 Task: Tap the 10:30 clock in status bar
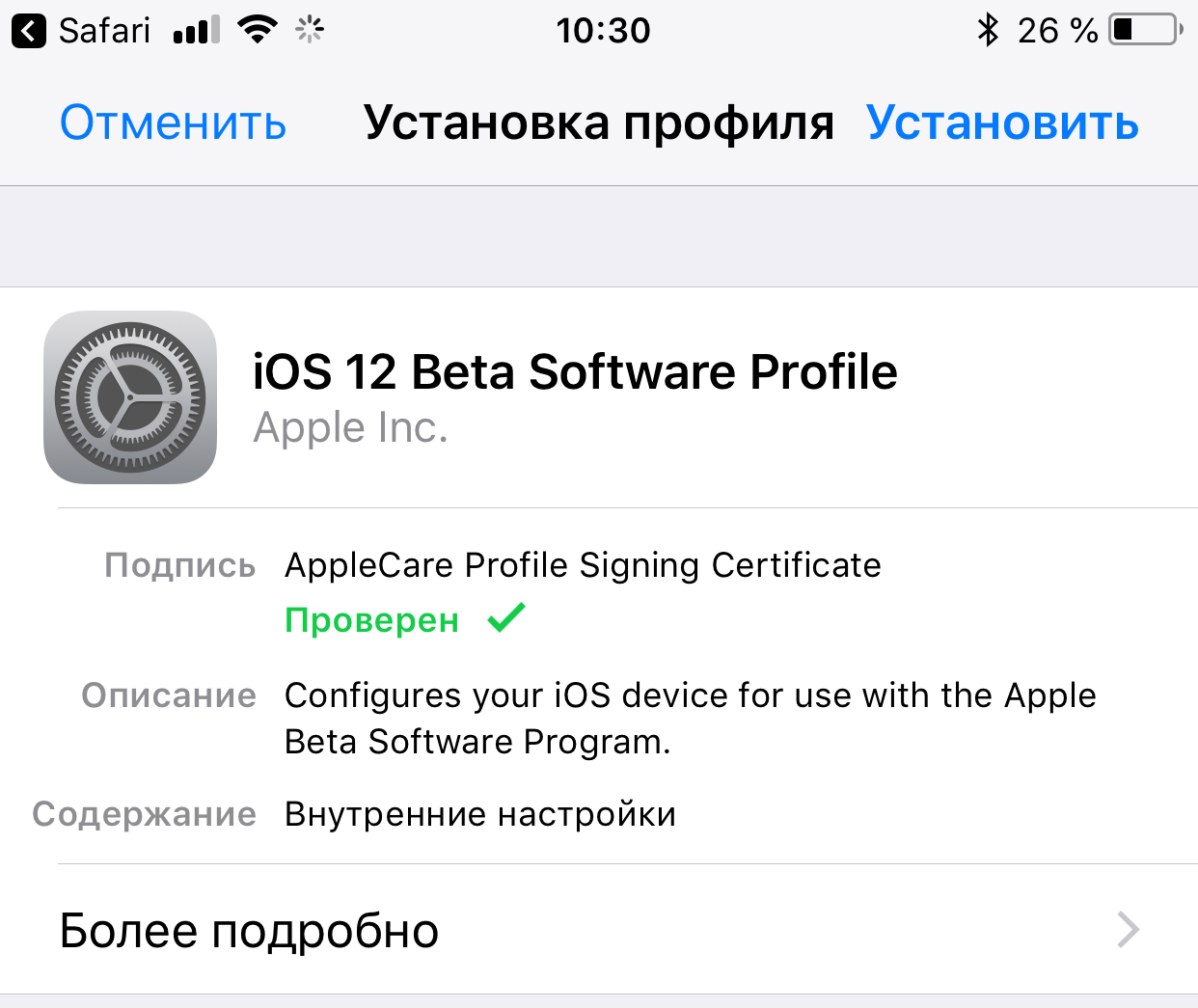point(603,31)
